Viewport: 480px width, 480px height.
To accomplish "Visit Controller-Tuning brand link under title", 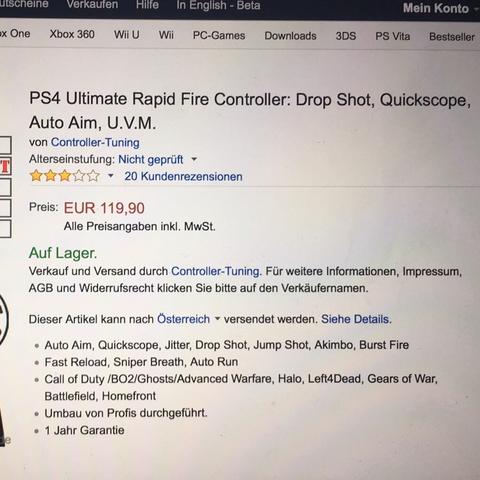I will pos(95,143).
